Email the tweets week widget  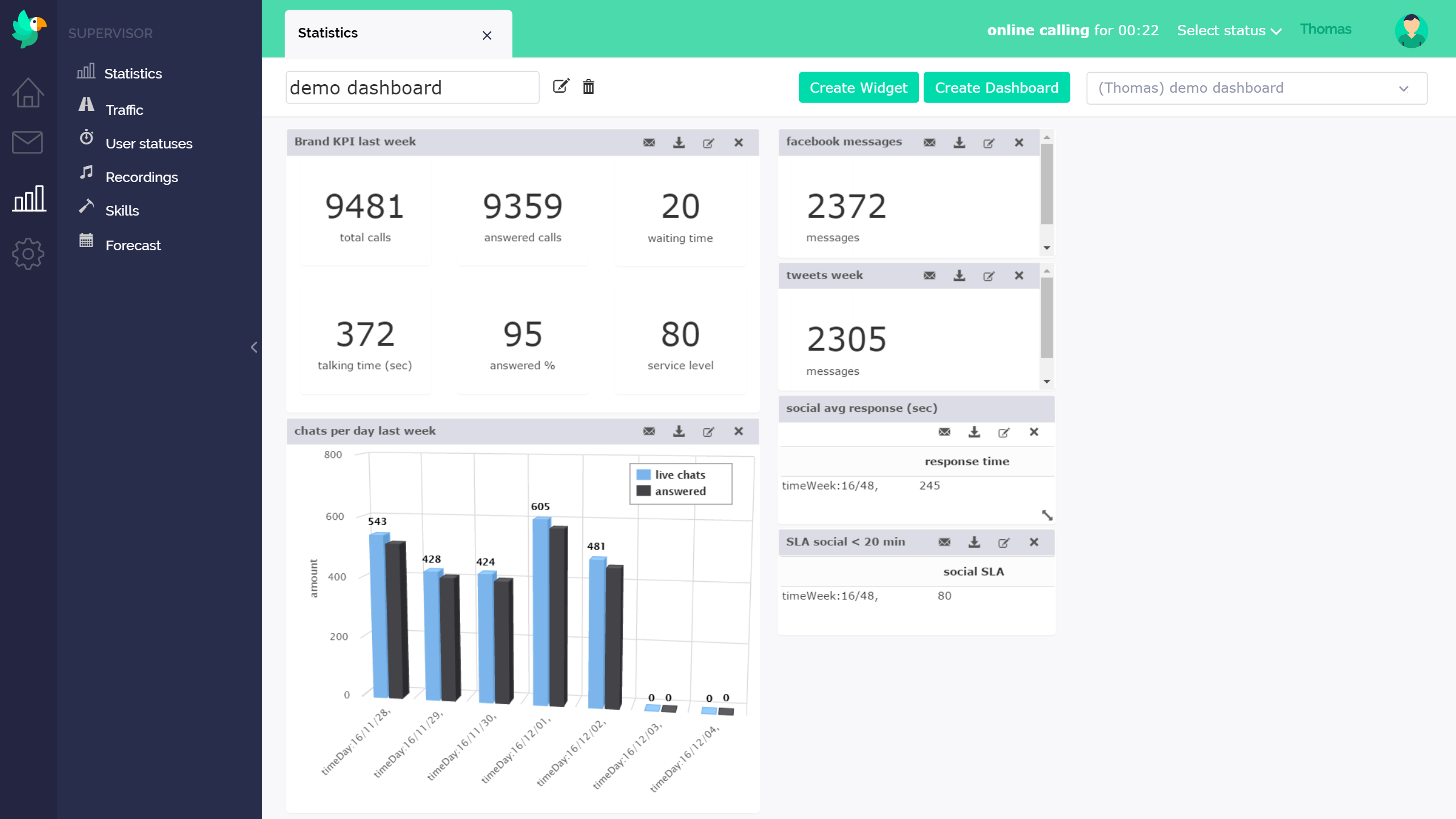pyautogui.click(x=929, y=275)
